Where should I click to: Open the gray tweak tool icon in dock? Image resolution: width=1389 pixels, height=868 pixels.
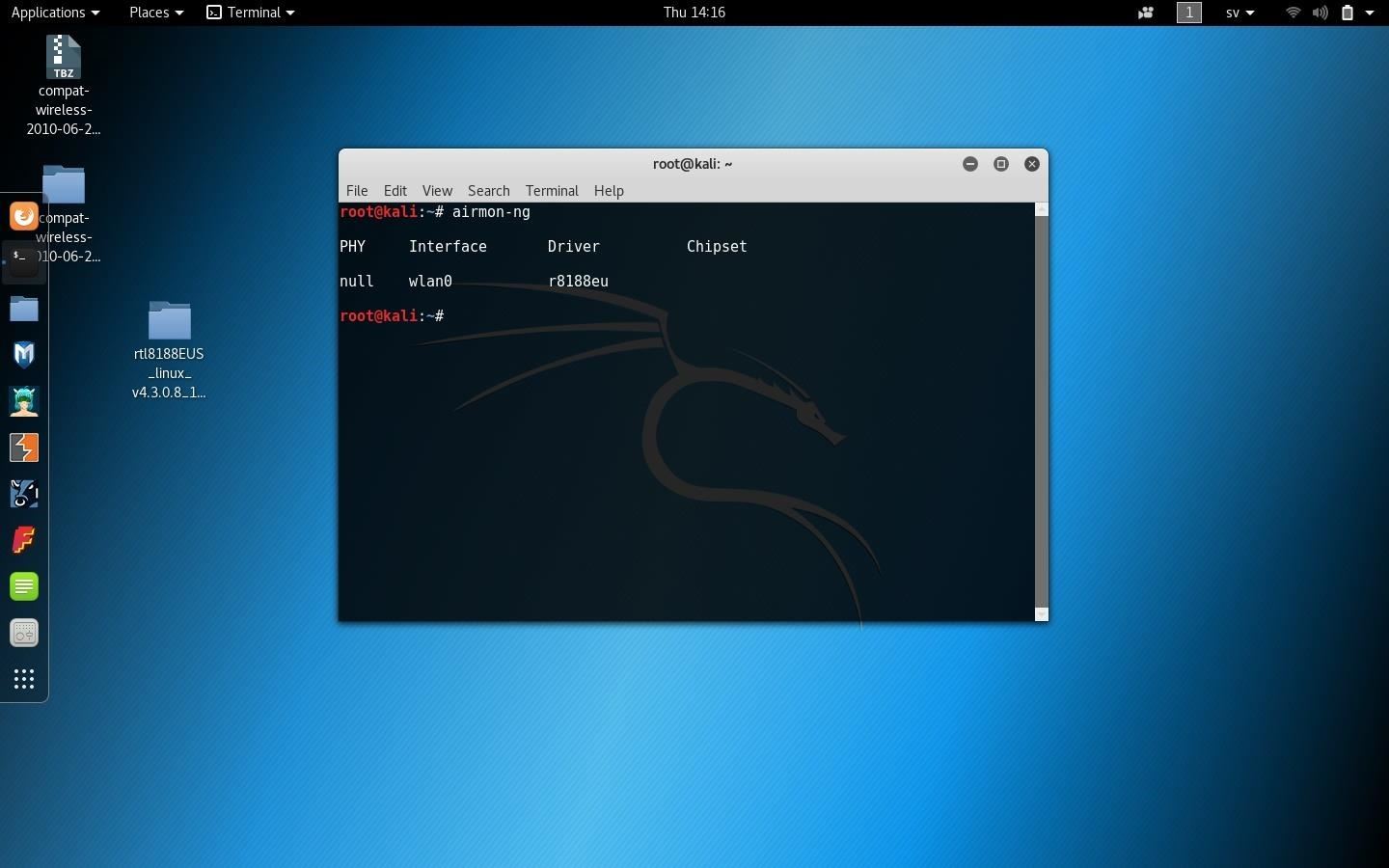24,633
